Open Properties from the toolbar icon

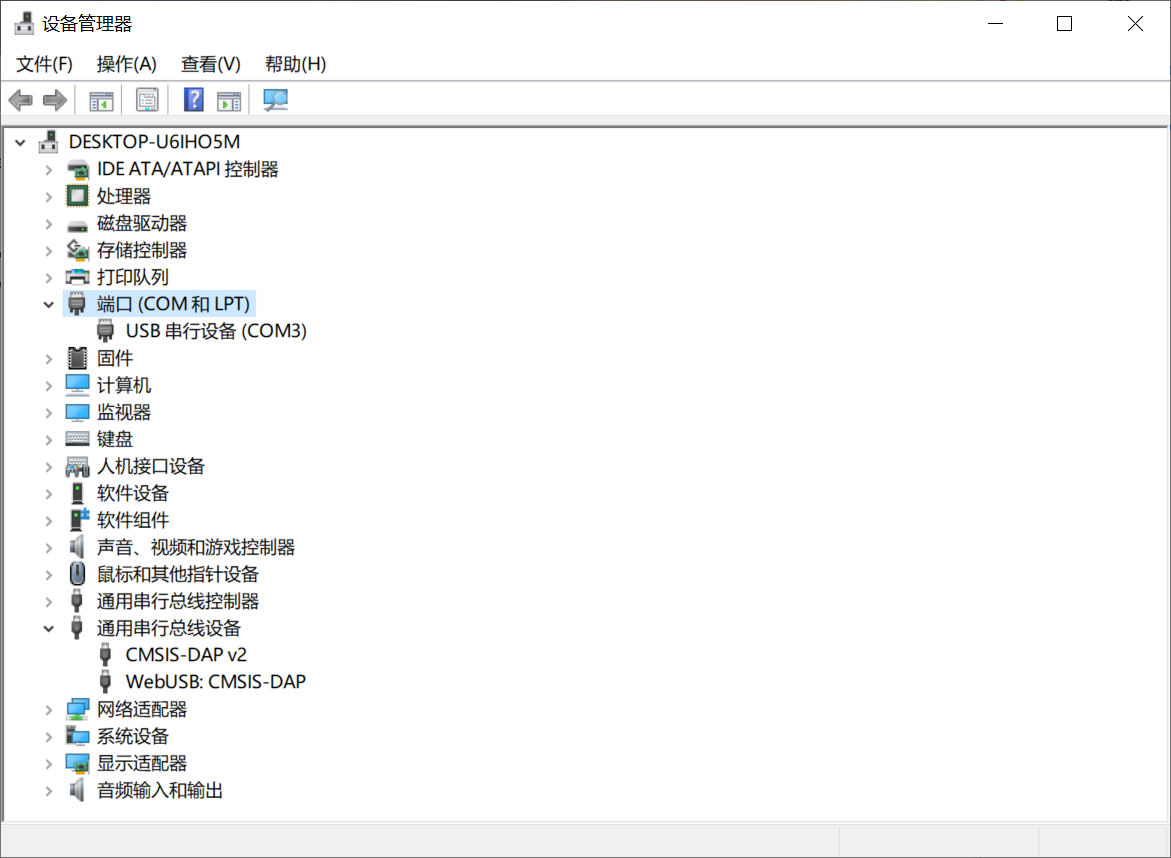[x=148, y=100]
